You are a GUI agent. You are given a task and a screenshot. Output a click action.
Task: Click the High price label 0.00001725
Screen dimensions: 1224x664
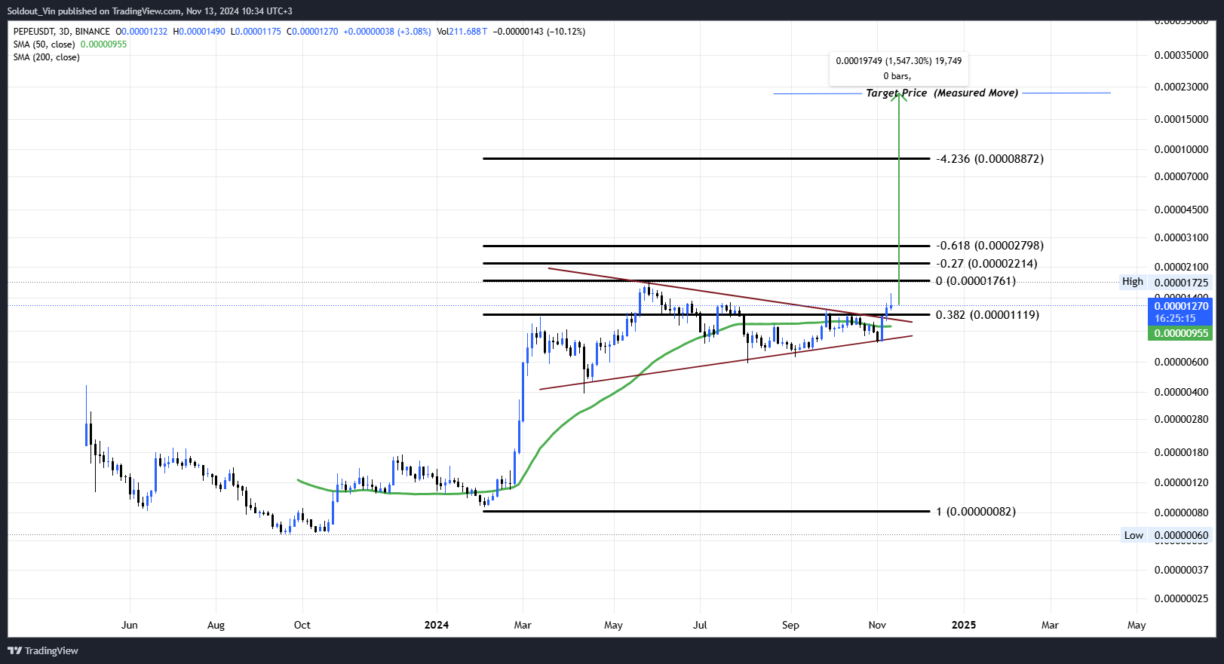(1180, 281)
